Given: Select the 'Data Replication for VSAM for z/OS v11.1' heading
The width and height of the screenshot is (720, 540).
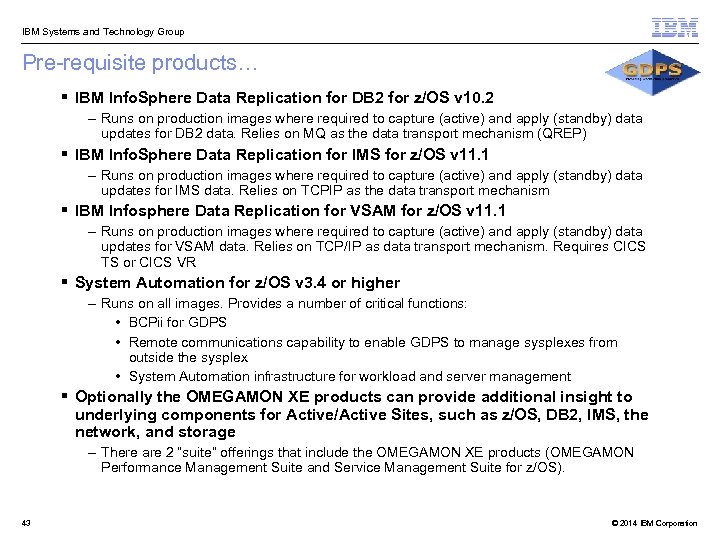Looking at the screenshot, I should pos(290,211).
